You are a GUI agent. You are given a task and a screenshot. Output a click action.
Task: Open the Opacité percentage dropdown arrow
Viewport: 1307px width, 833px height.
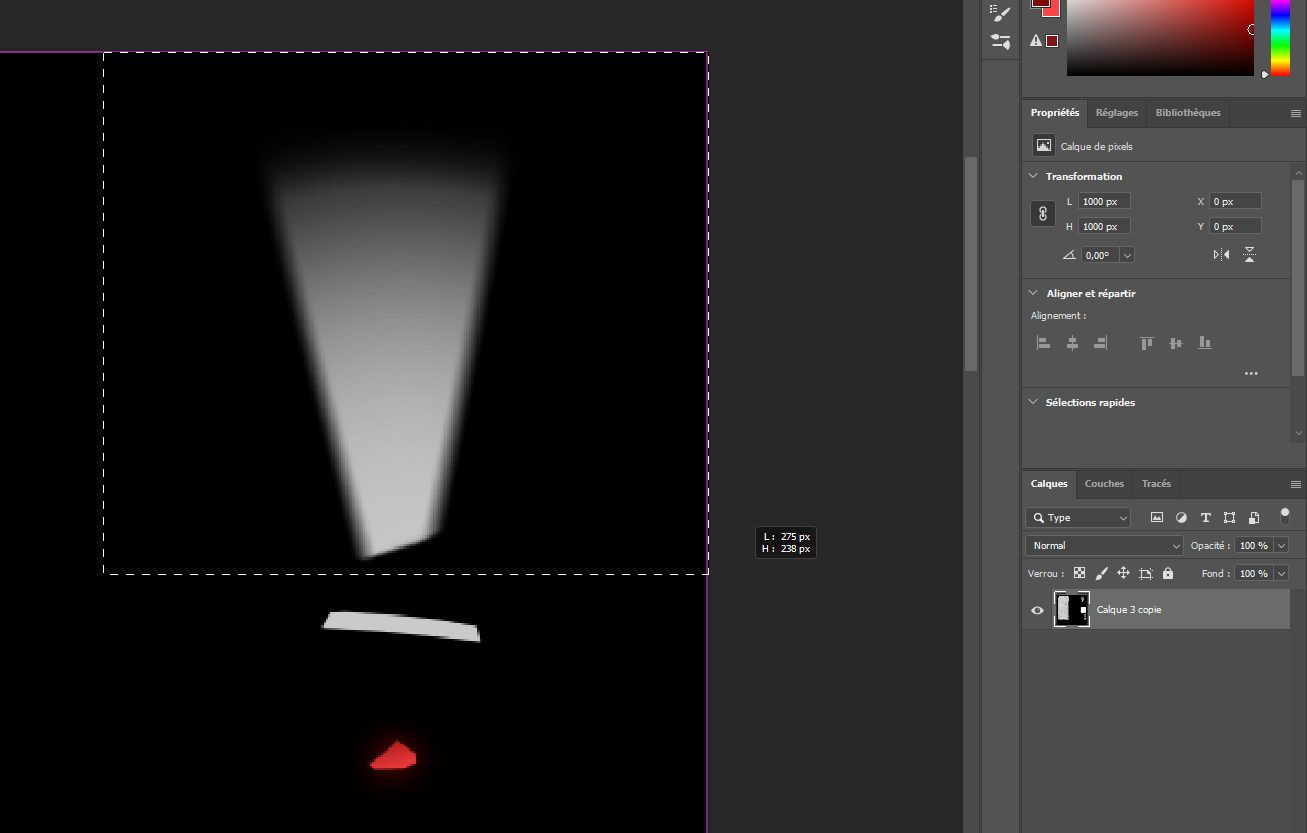click(x=1281, y=546)
